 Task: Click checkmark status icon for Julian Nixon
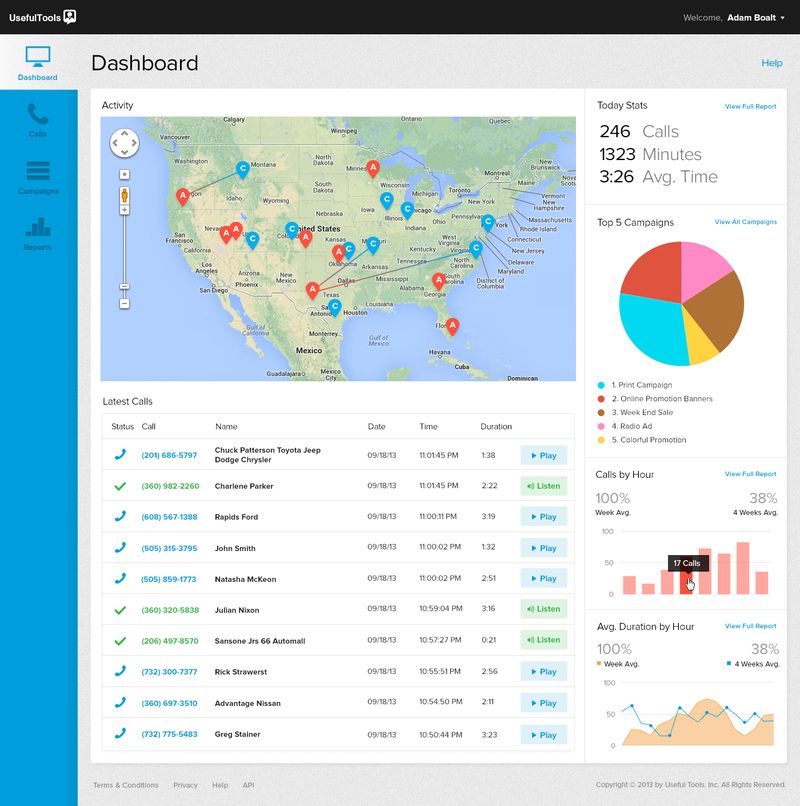click(x=120, y=610)
